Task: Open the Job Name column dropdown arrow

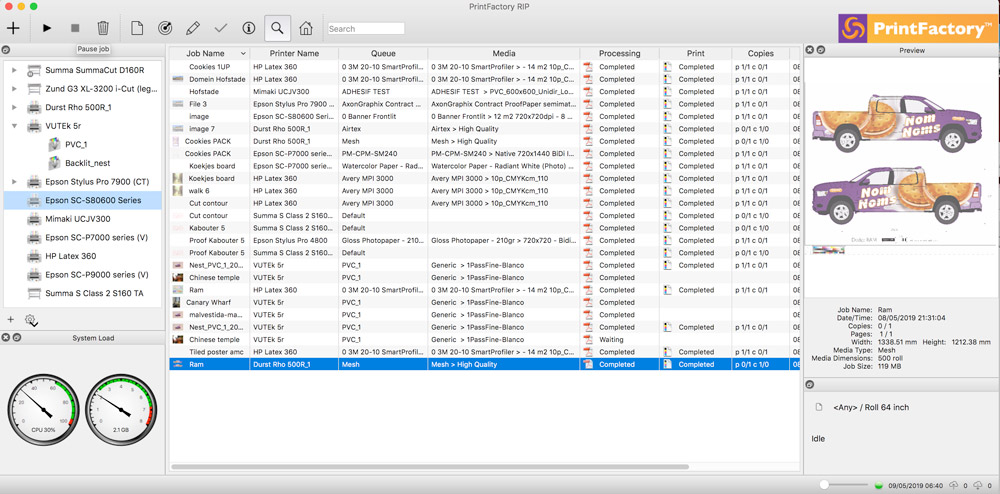Action: click(242, 53)
